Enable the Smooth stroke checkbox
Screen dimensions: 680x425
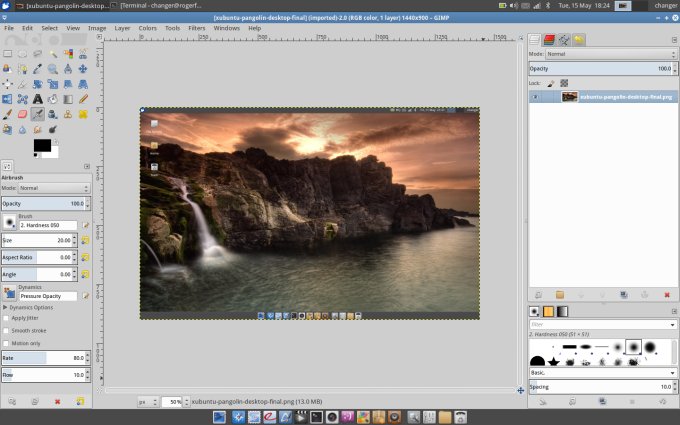coord(6,330)
